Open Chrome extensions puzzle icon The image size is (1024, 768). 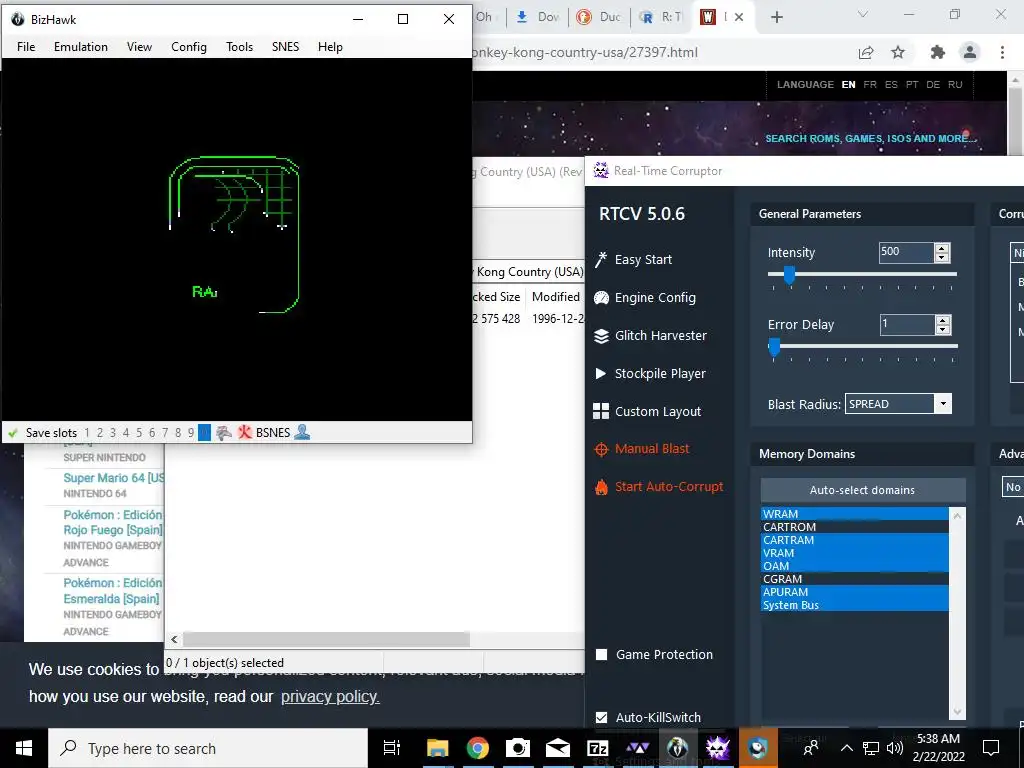[938, 52]
